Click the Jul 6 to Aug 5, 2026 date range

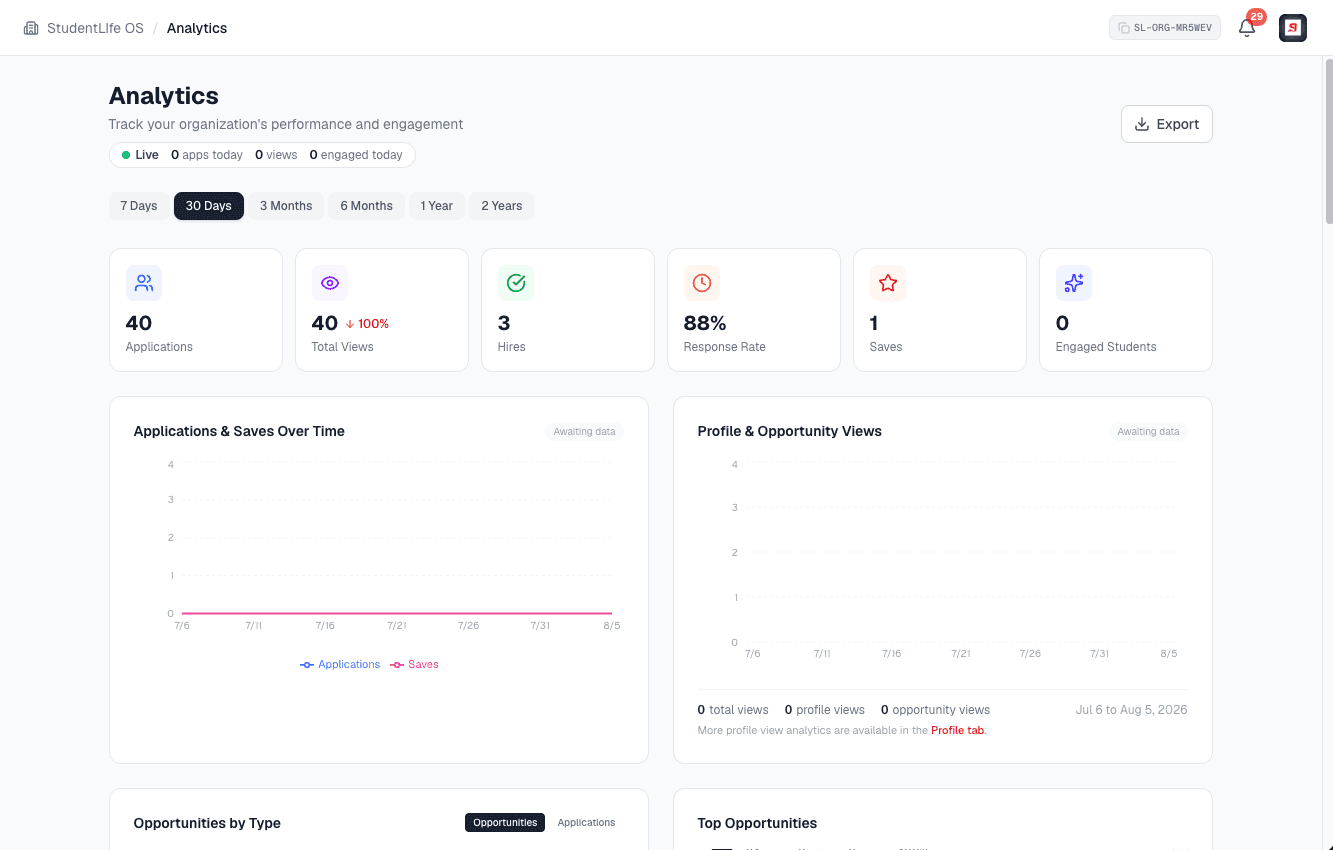point(1132,710)
